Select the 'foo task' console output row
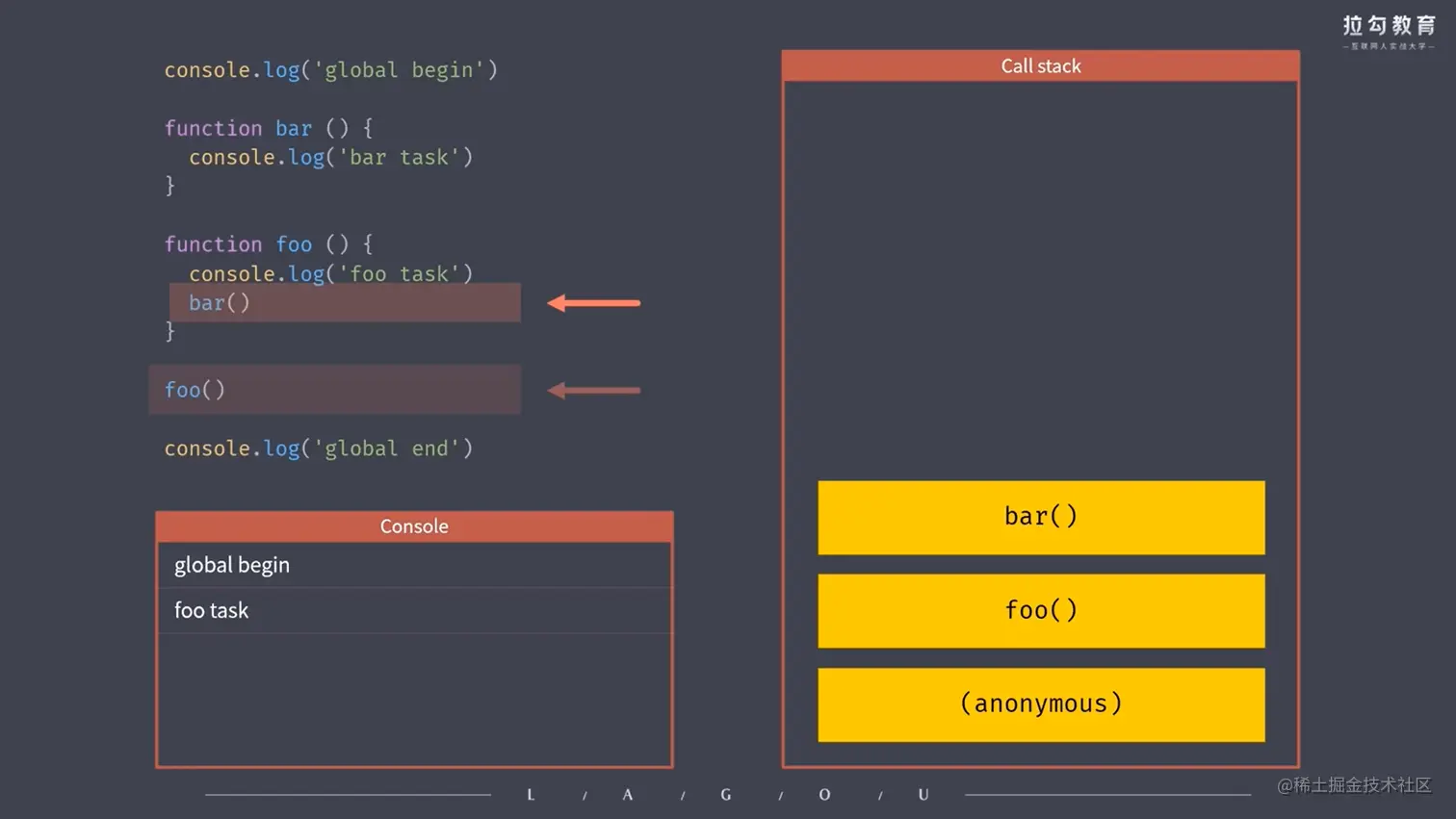 [414, 610]
